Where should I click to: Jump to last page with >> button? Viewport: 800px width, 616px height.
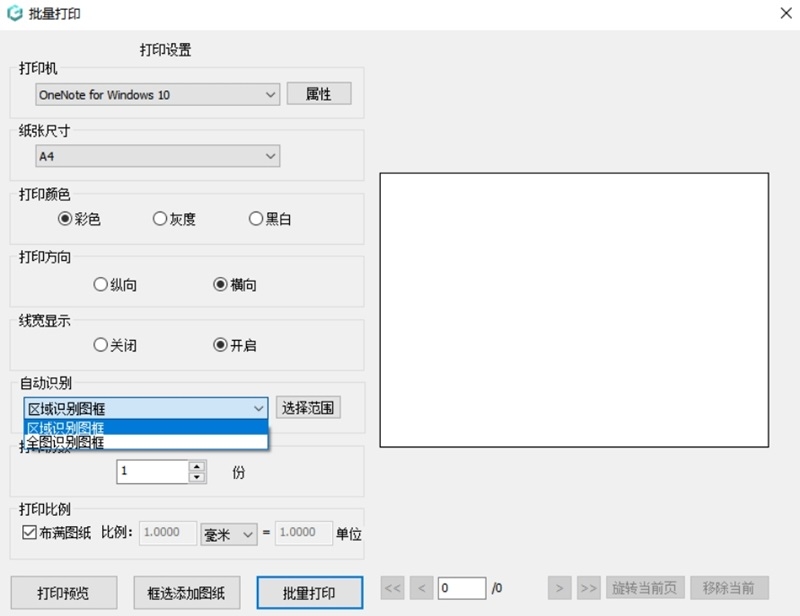pos(589,588)
